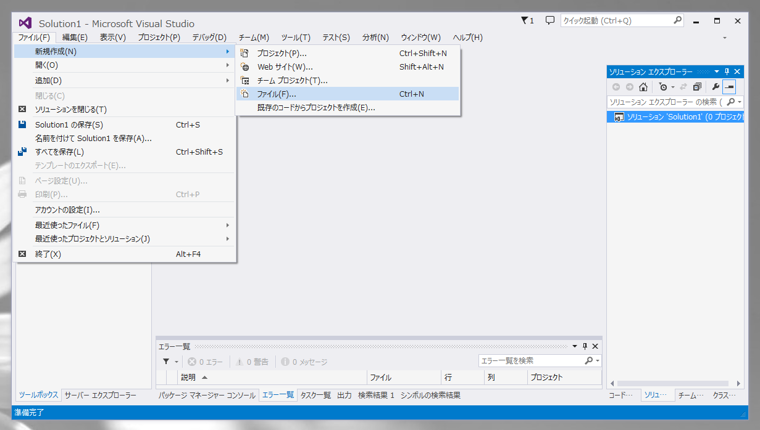Open Error List window options dropdown
The height and width of the screenshot is (430, 760).
(x=575, y=346)
